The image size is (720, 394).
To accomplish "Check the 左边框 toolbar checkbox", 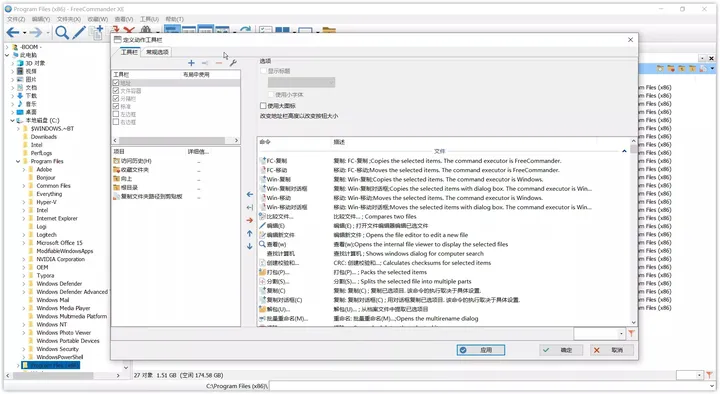I will (x=116, y=114).
